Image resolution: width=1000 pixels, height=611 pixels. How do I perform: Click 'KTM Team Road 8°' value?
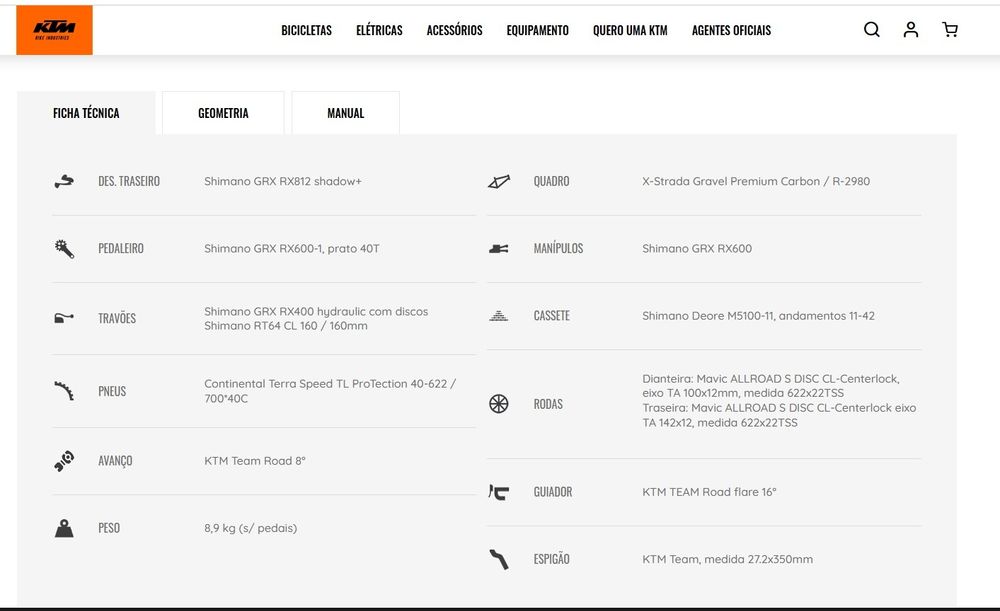(254, 460)
